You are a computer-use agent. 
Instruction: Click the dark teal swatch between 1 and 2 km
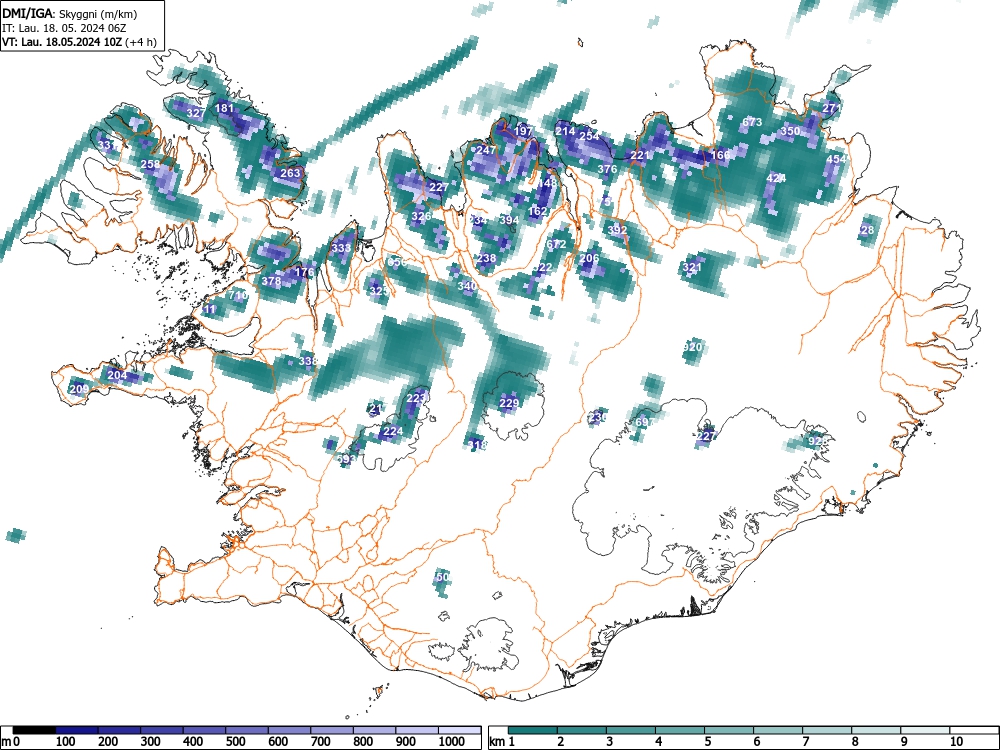point(533,730)
